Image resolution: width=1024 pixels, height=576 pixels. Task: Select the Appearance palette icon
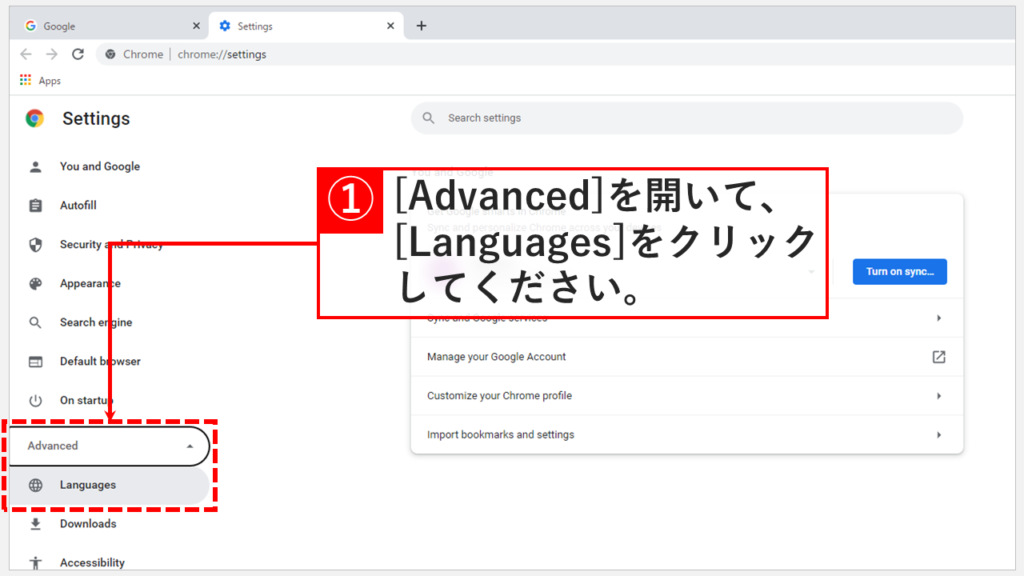coord(36,284)
